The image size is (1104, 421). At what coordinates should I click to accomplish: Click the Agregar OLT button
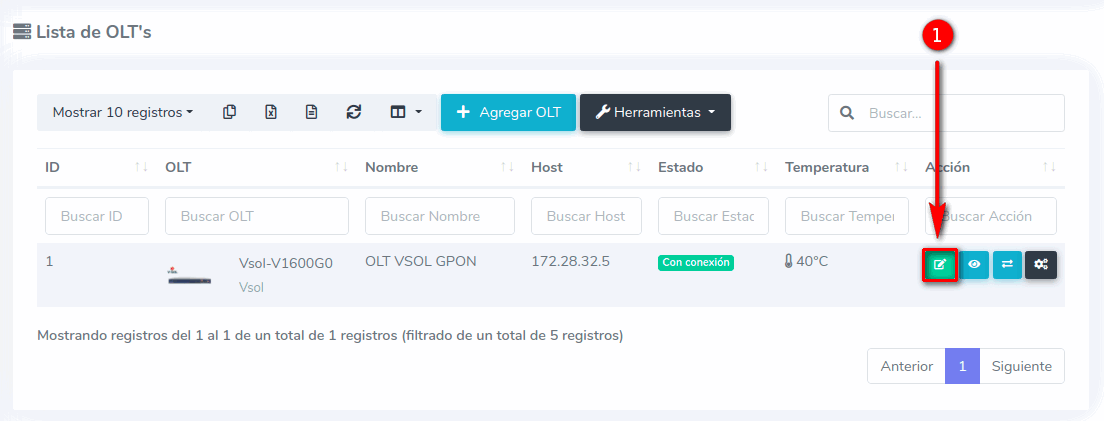[508, 113]
